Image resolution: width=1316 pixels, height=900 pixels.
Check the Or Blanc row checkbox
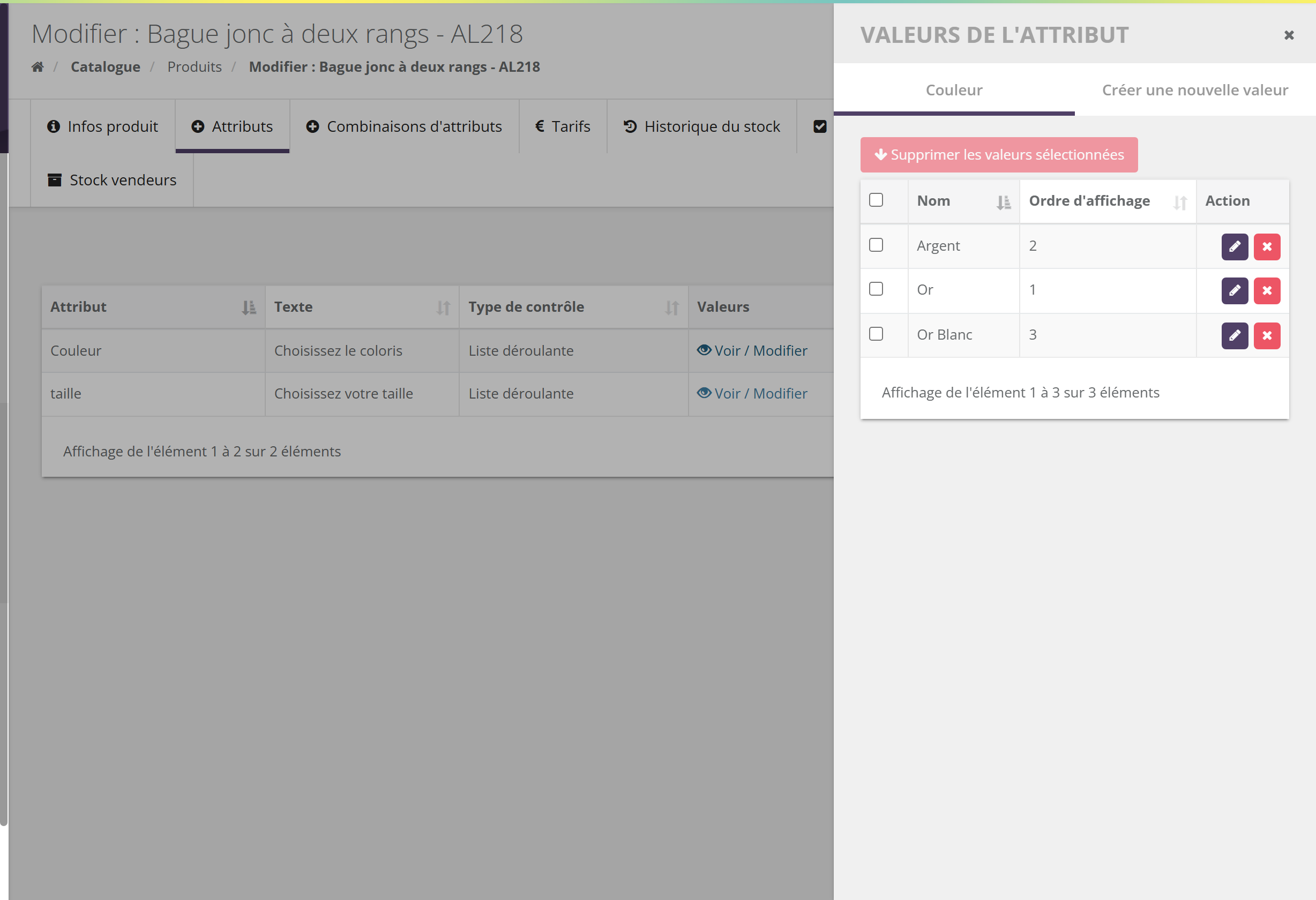click(876, 334)
